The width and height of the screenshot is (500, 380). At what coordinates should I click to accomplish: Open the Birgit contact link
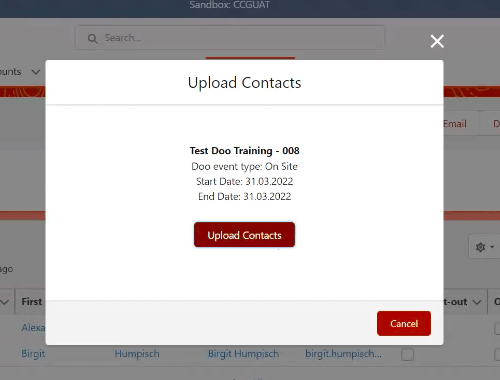pyautogui.click(x=33, y=354)
